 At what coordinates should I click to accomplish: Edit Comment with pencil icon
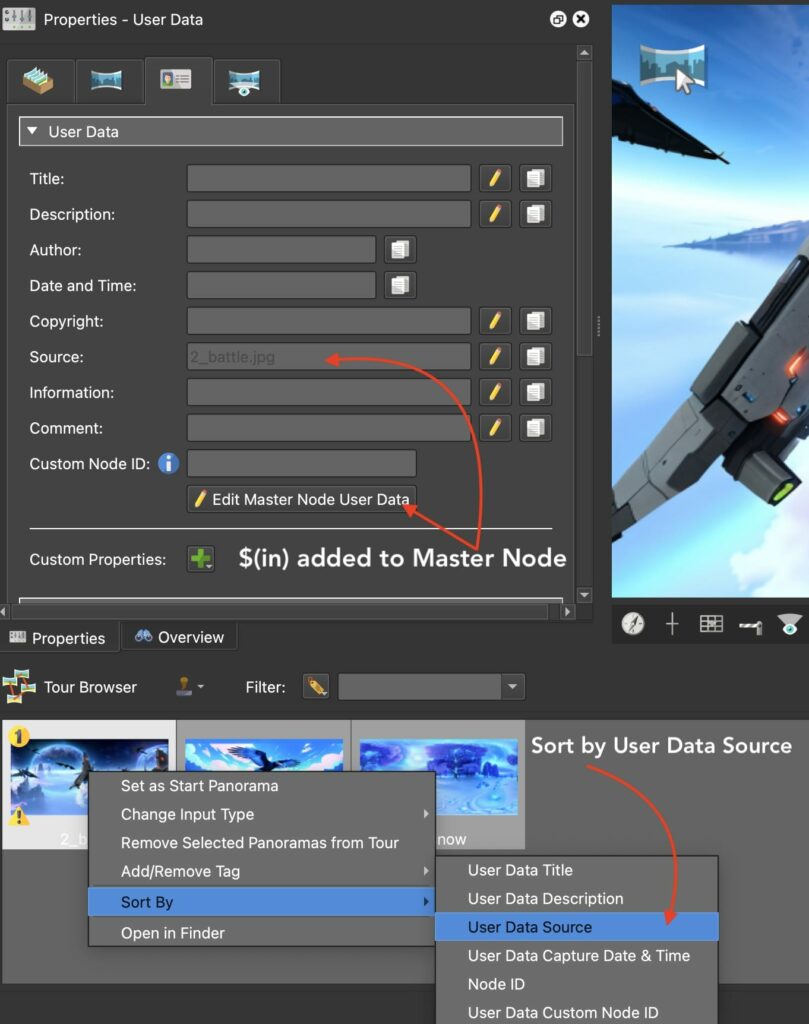tap(495, 428)
